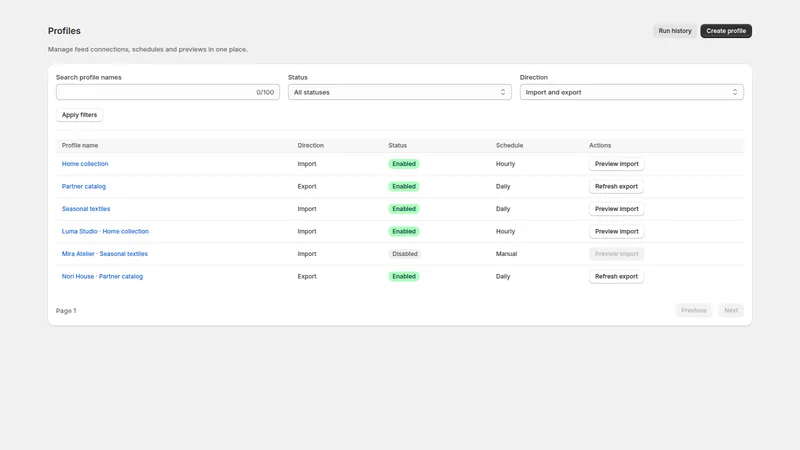The height and width of the screenshot is (450, 800).
Task: Click Hourly schedule in Home collection row
Action: (505, 164)
